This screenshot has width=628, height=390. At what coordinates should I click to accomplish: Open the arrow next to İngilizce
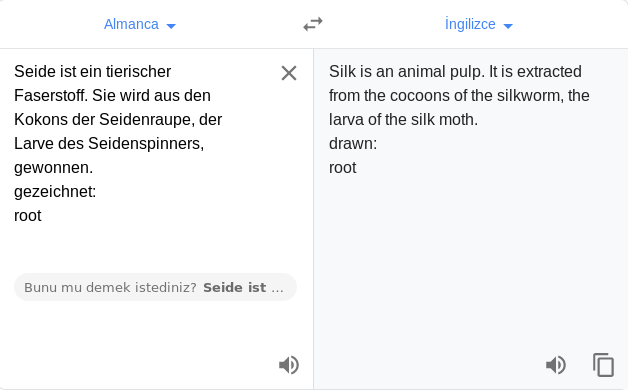508,26
